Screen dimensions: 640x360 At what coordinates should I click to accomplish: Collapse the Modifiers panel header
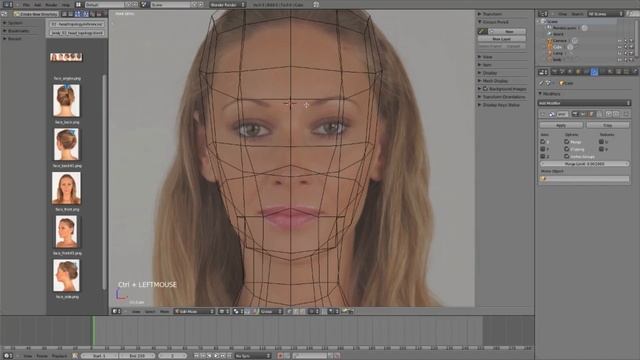(549, 93)
